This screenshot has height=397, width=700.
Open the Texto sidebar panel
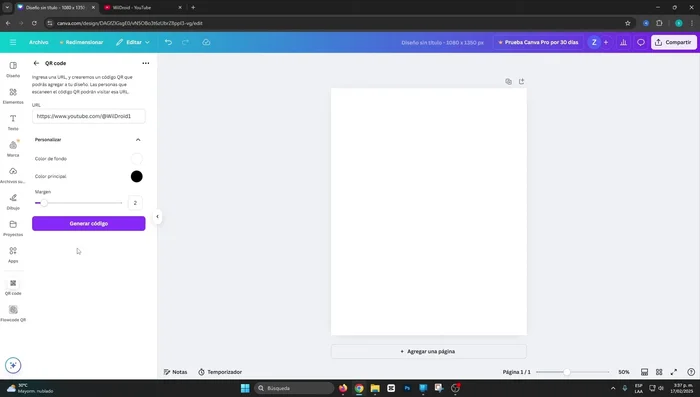(x=13, y=122)
